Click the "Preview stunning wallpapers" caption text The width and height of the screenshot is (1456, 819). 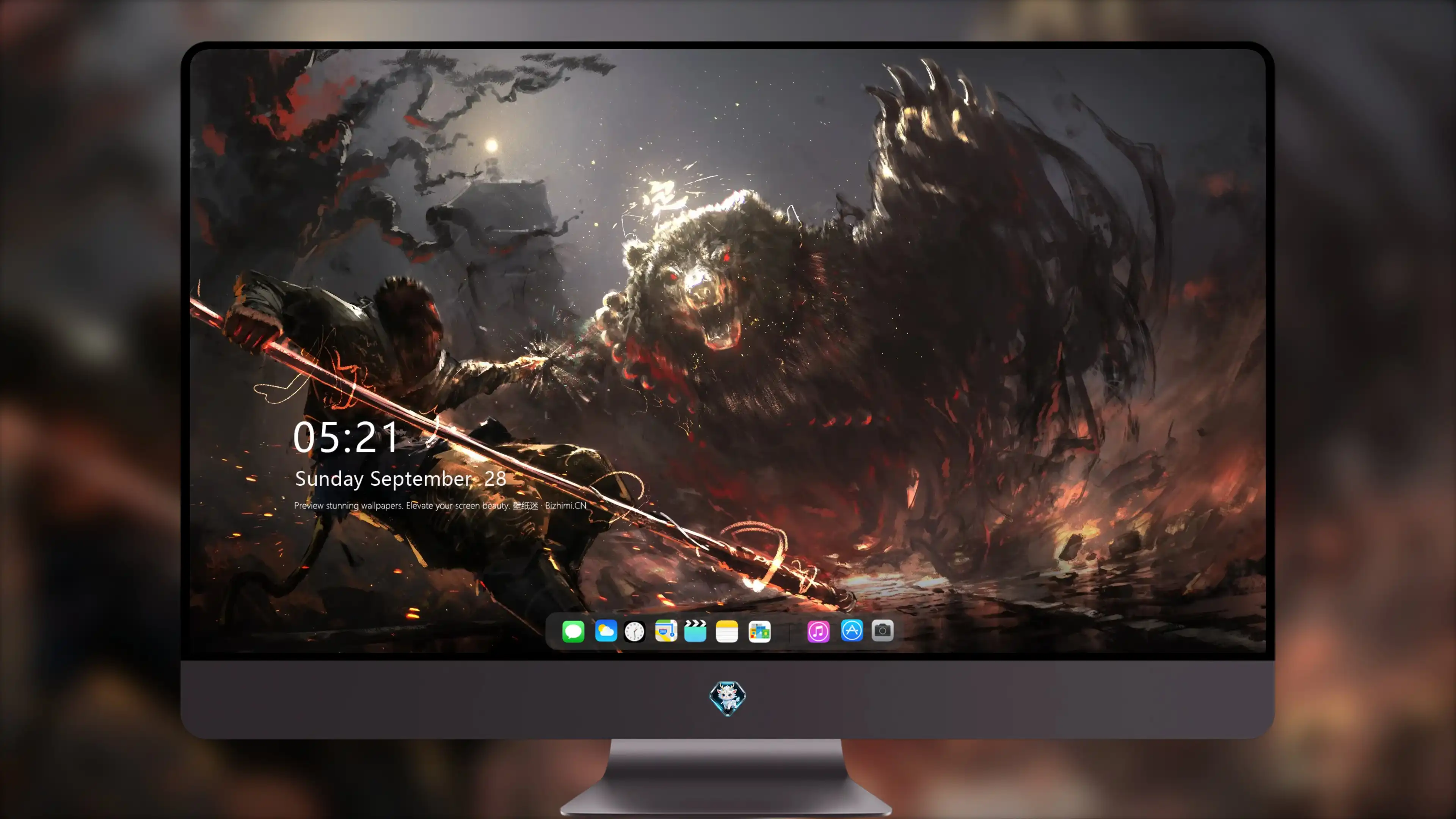(440, 506)
